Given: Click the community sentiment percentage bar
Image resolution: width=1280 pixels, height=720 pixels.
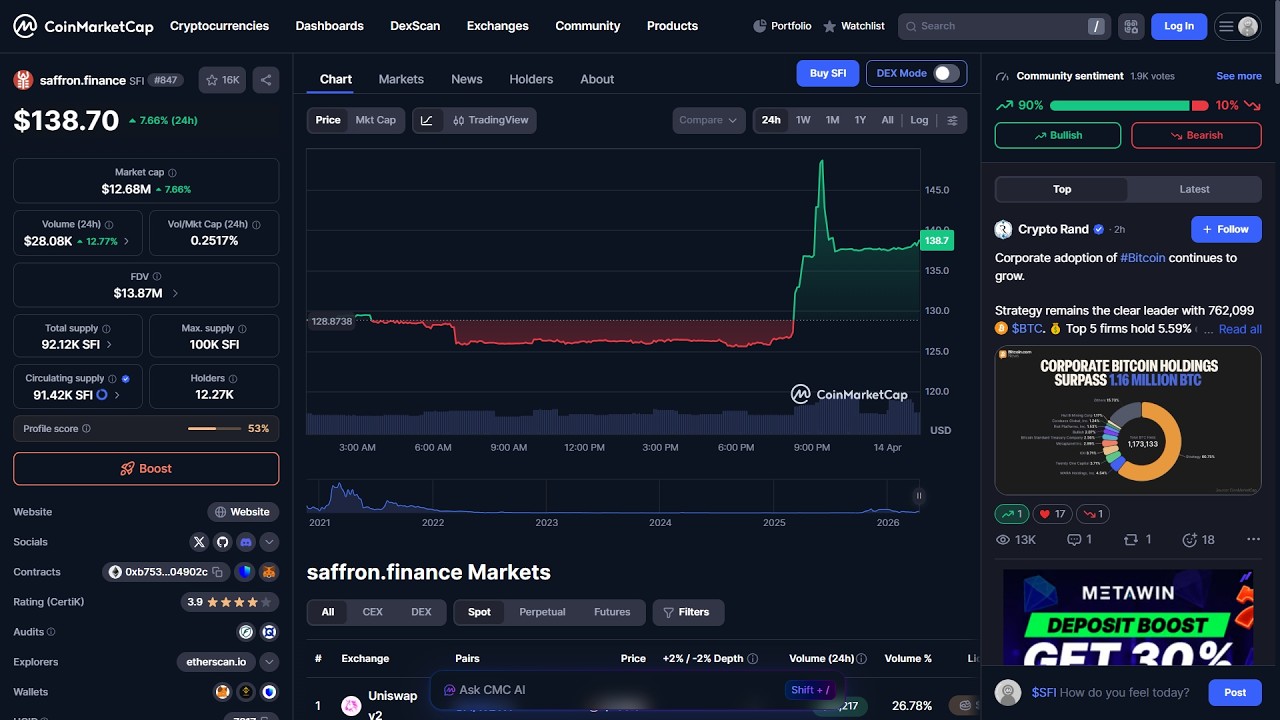Looking at the screenshot, I should click(1129, 105).
